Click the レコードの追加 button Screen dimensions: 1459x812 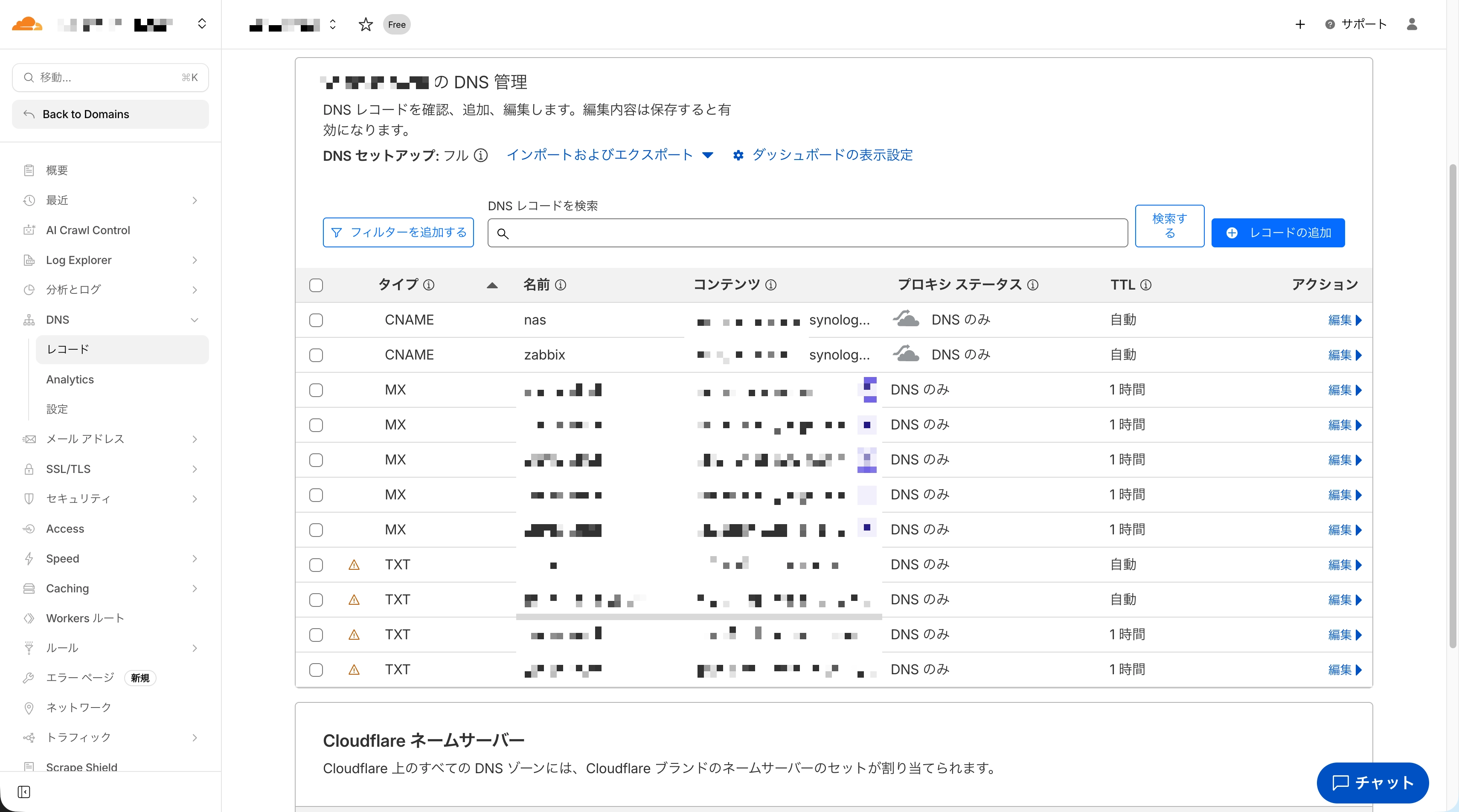(1278, 233)
